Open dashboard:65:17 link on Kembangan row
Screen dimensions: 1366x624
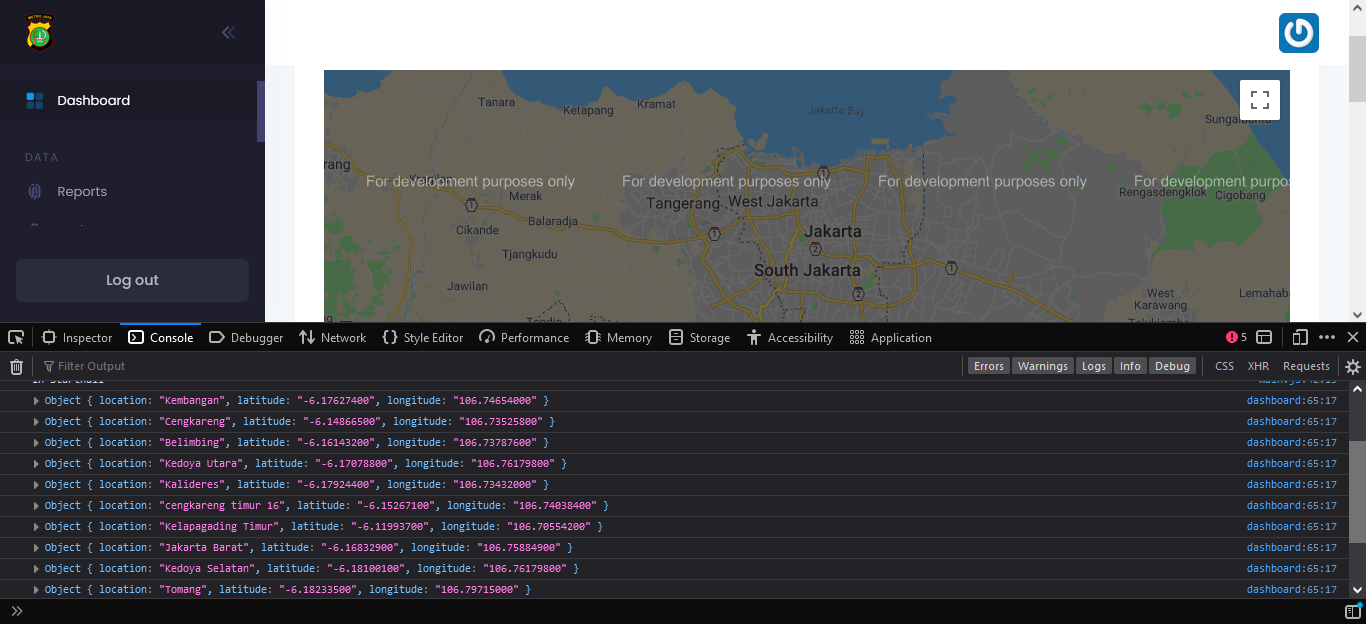[1291, 400]
